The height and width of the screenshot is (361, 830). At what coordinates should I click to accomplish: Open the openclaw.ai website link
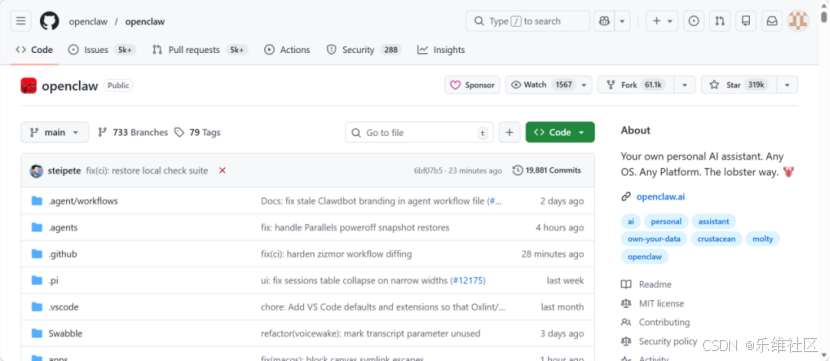pyautogui.click(x=661, y=197)
